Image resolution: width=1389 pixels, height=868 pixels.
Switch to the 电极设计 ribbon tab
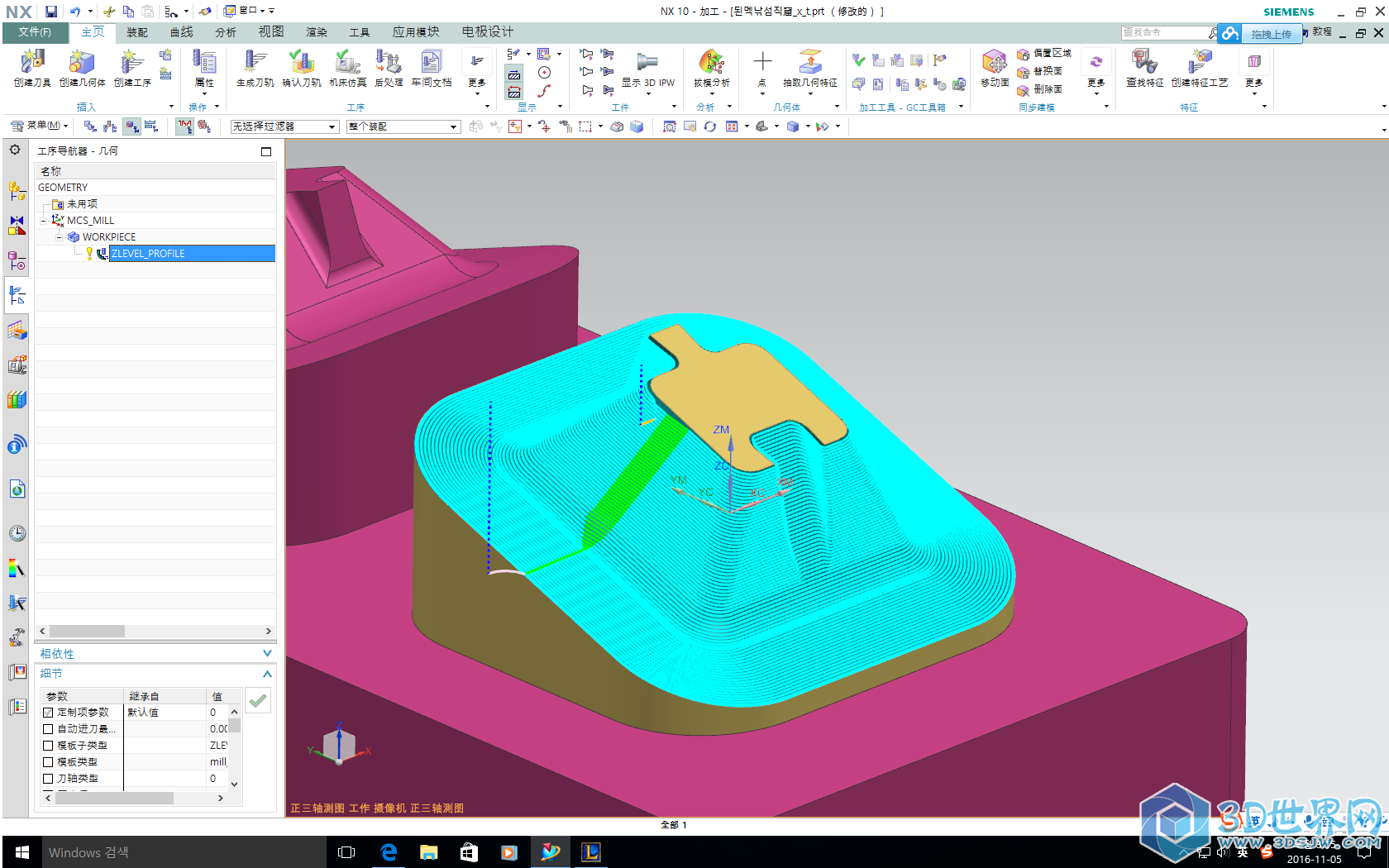click(488, 32)
